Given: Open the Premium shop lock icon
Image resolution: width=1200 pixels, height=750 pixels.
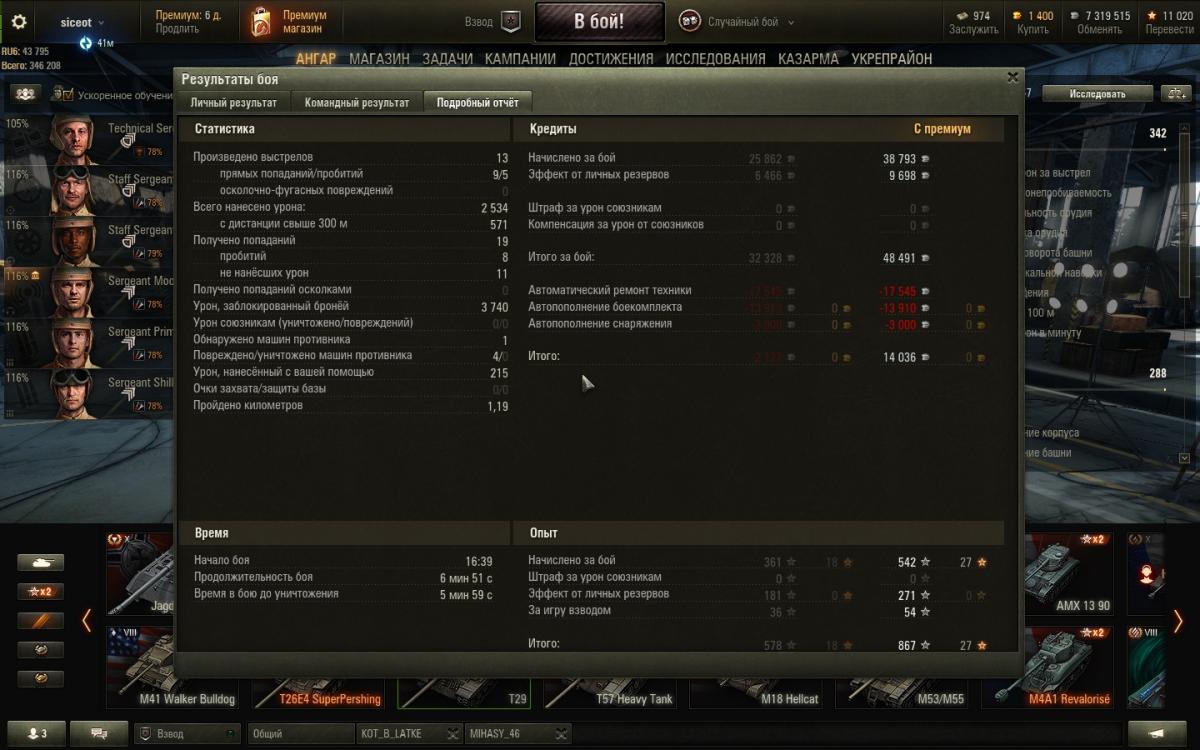Looking at the screenshot, I should [x=260, y=22].
